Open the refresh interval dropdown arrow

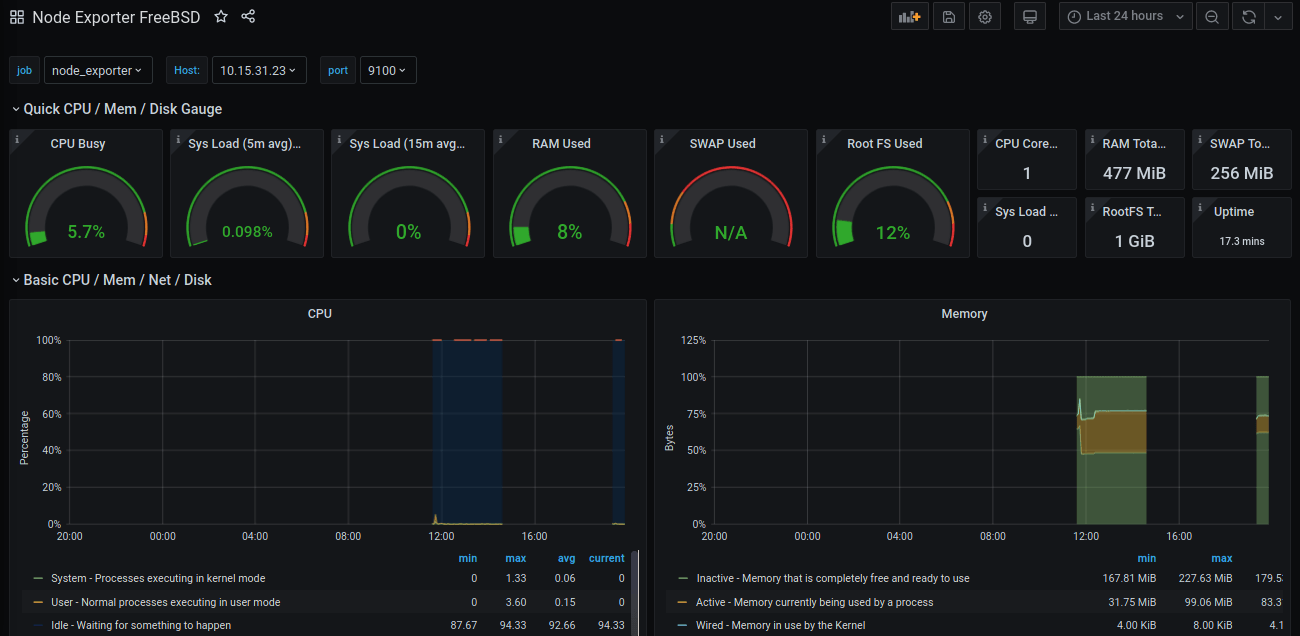click(1278, 16)
